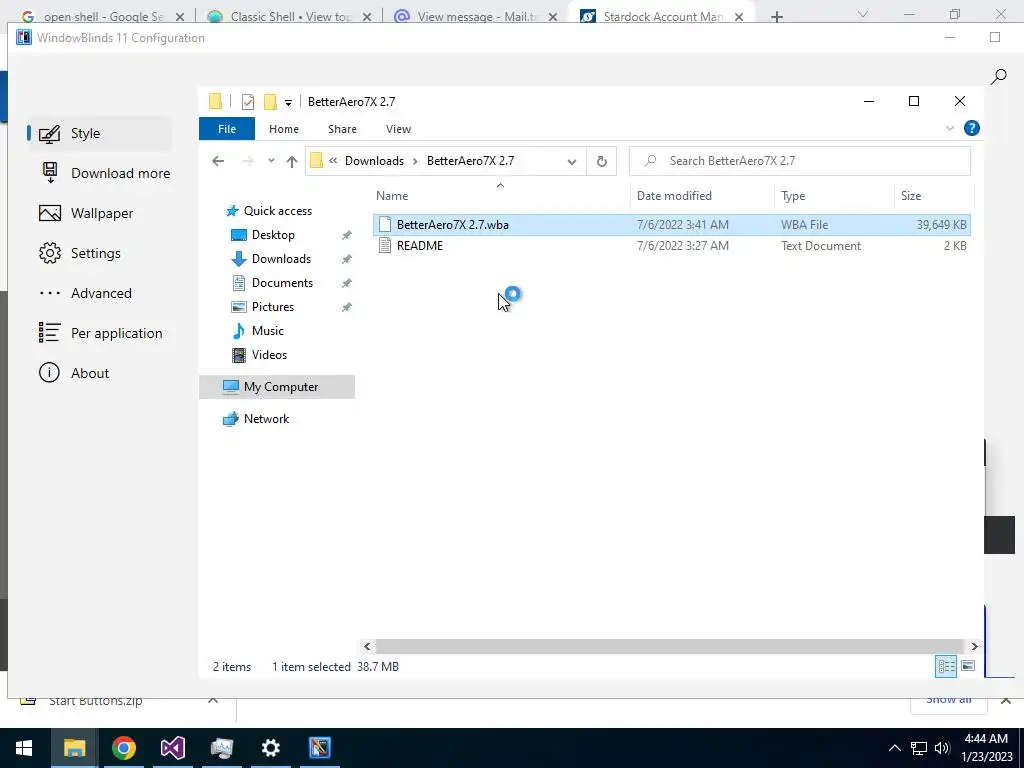1024x768 pixels.
Task: Select My Computer in navigation pane
Action: point(277,387)
